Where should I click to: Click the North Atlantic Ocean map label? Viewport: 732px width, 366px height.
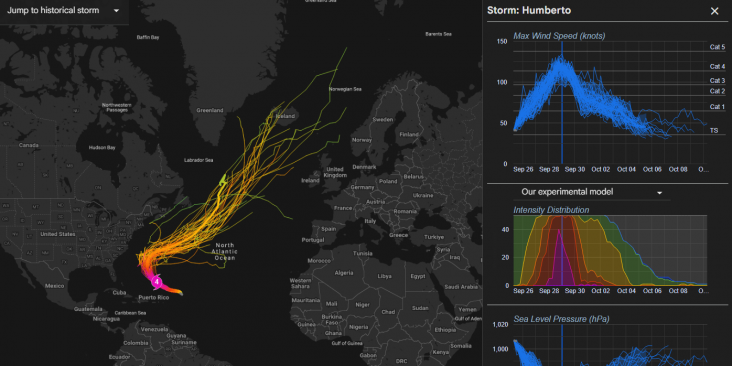click(x=225, y=252)
